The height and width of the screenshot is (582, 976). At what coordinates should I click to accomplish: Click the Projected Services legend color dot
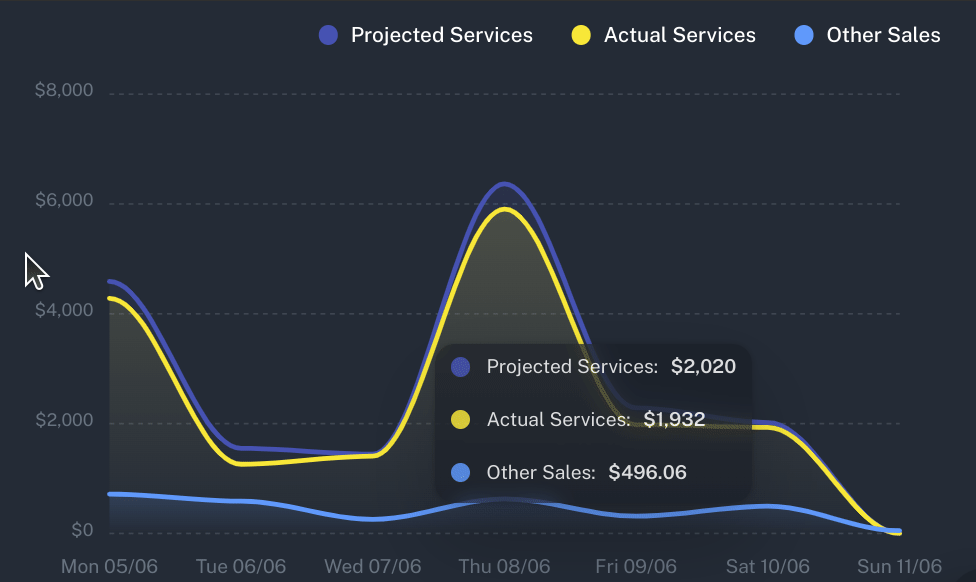coord(329,35)
